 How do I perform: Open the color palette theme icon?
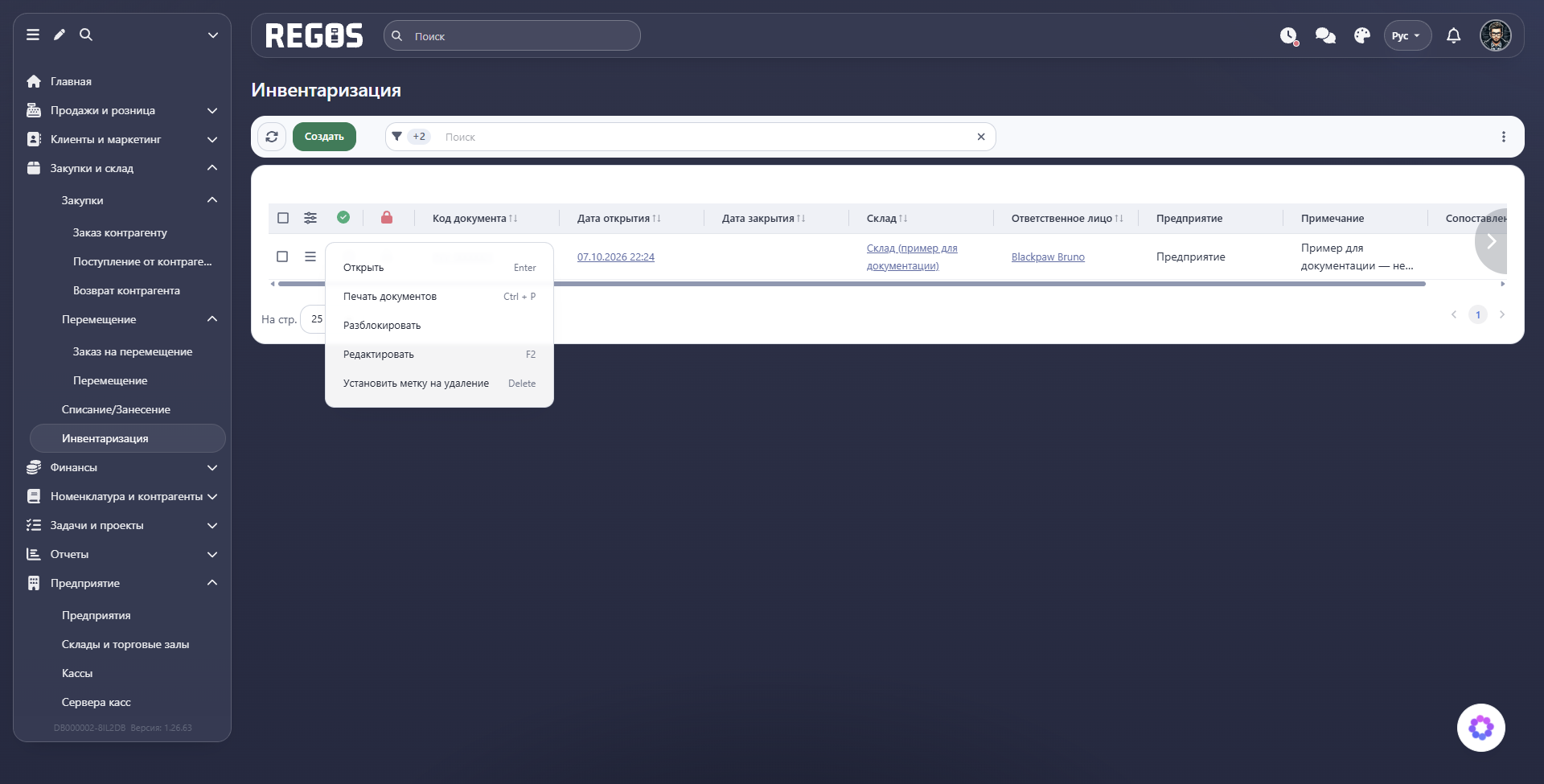[1362, 36]
